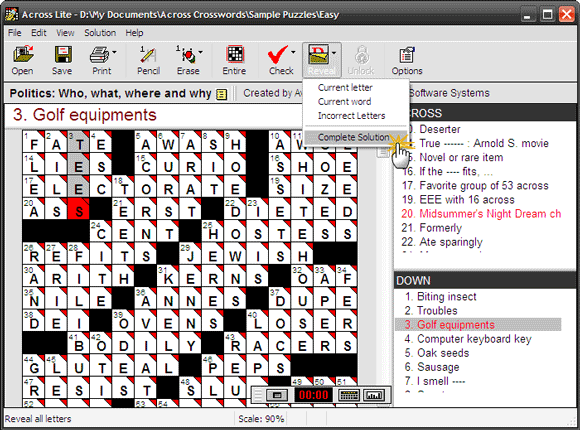Activate the Pencil tool
This screenshot has height=430, width=580.
pos(148,55)
